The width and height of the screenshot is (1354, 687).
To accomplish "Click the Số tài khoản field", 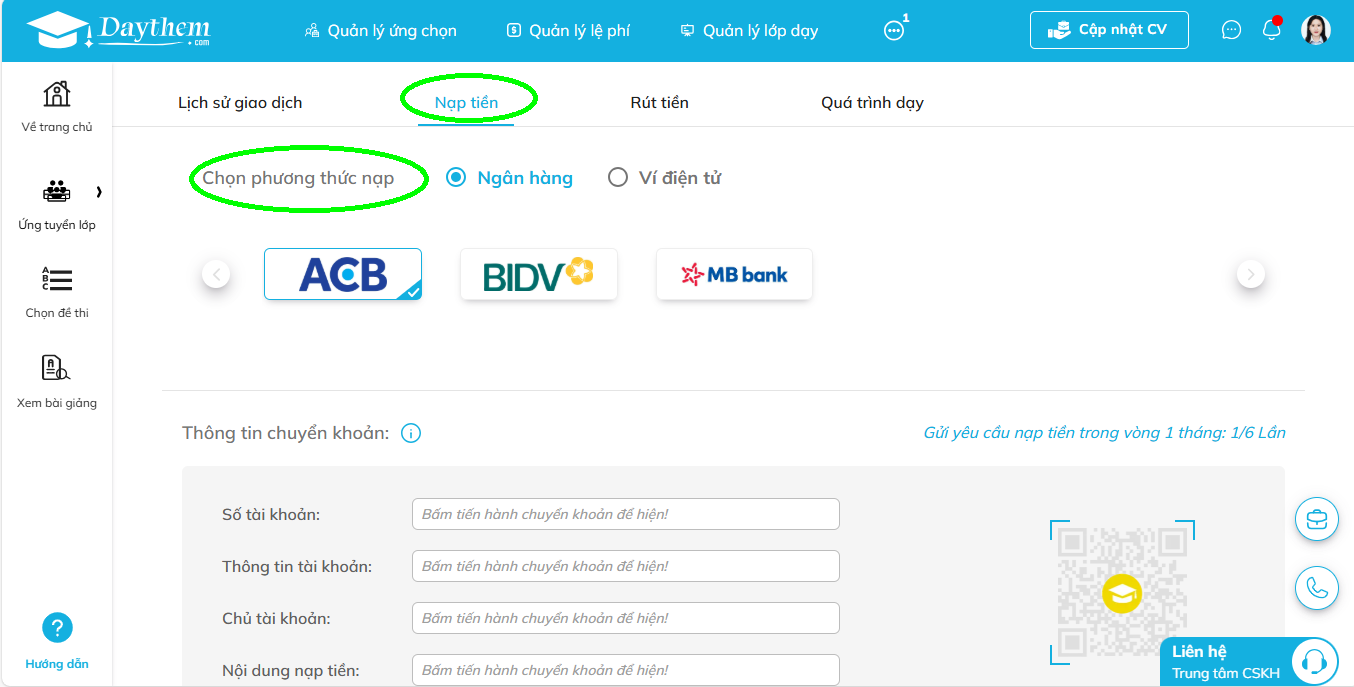I will pos(626,514).
